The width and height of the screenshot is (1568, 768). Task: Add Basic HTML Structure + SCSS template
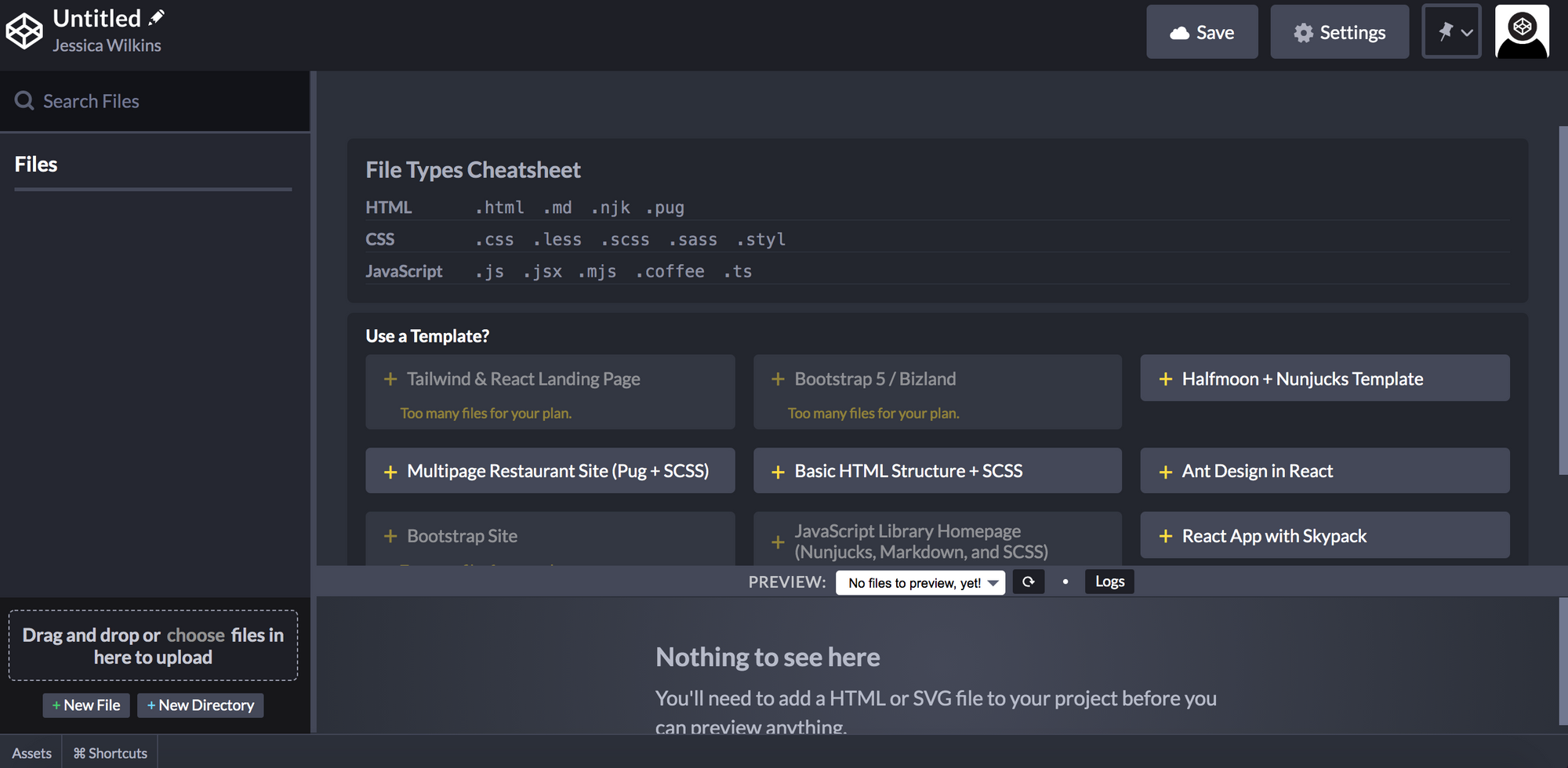click(937, 471)
